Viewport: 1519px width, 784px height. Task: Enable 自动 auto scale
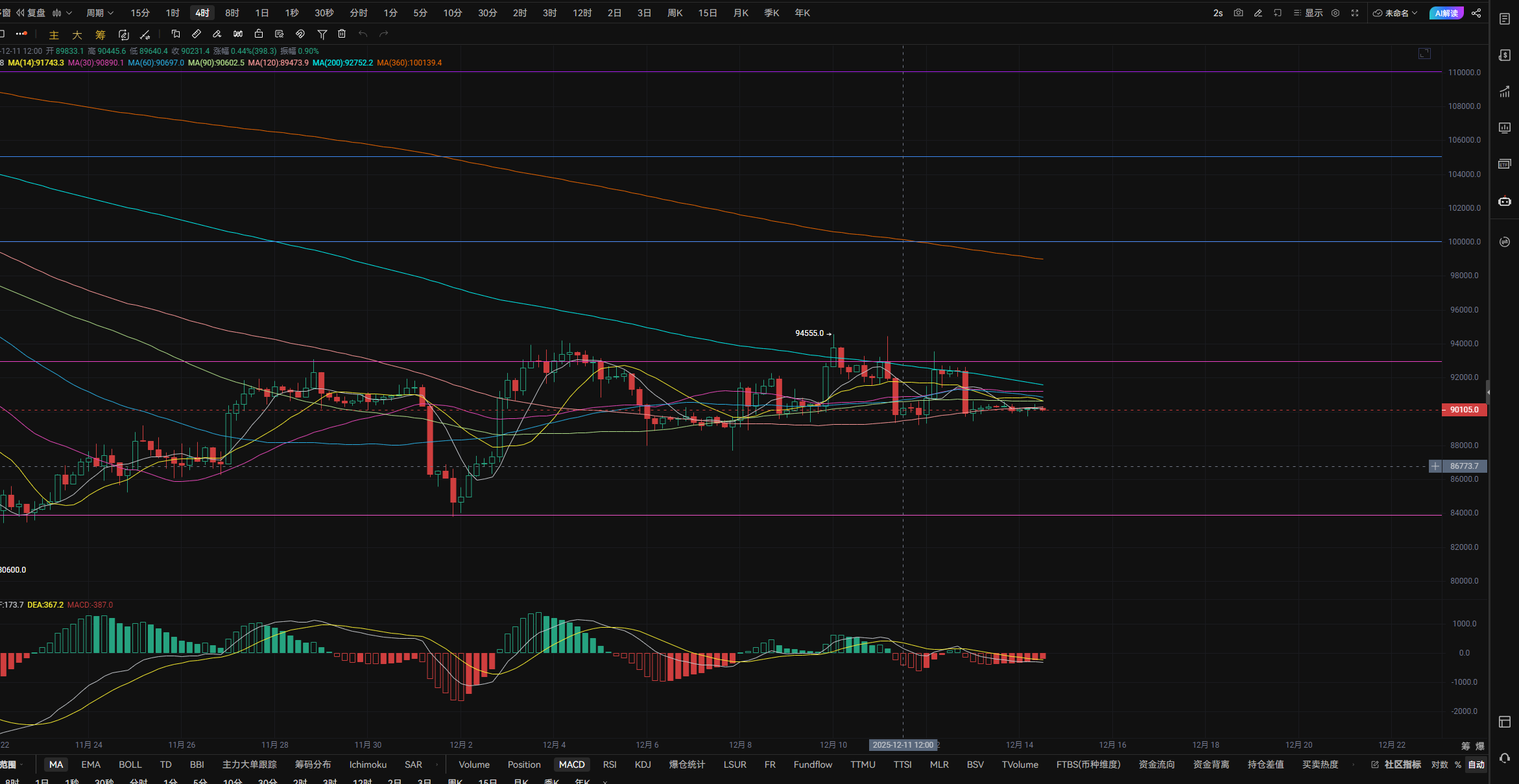pos(1476,765)
